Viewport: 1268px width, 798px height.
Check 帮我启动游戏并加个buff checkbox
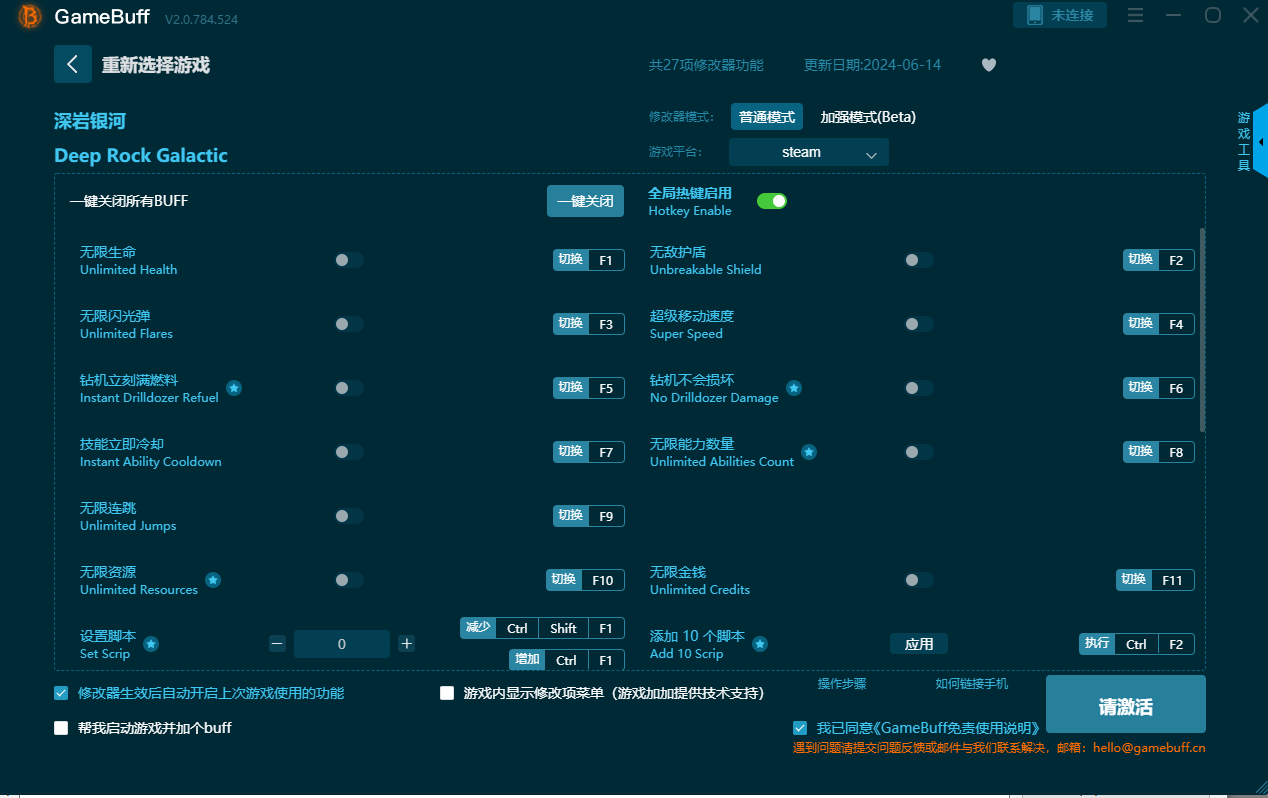coord(62,728)
